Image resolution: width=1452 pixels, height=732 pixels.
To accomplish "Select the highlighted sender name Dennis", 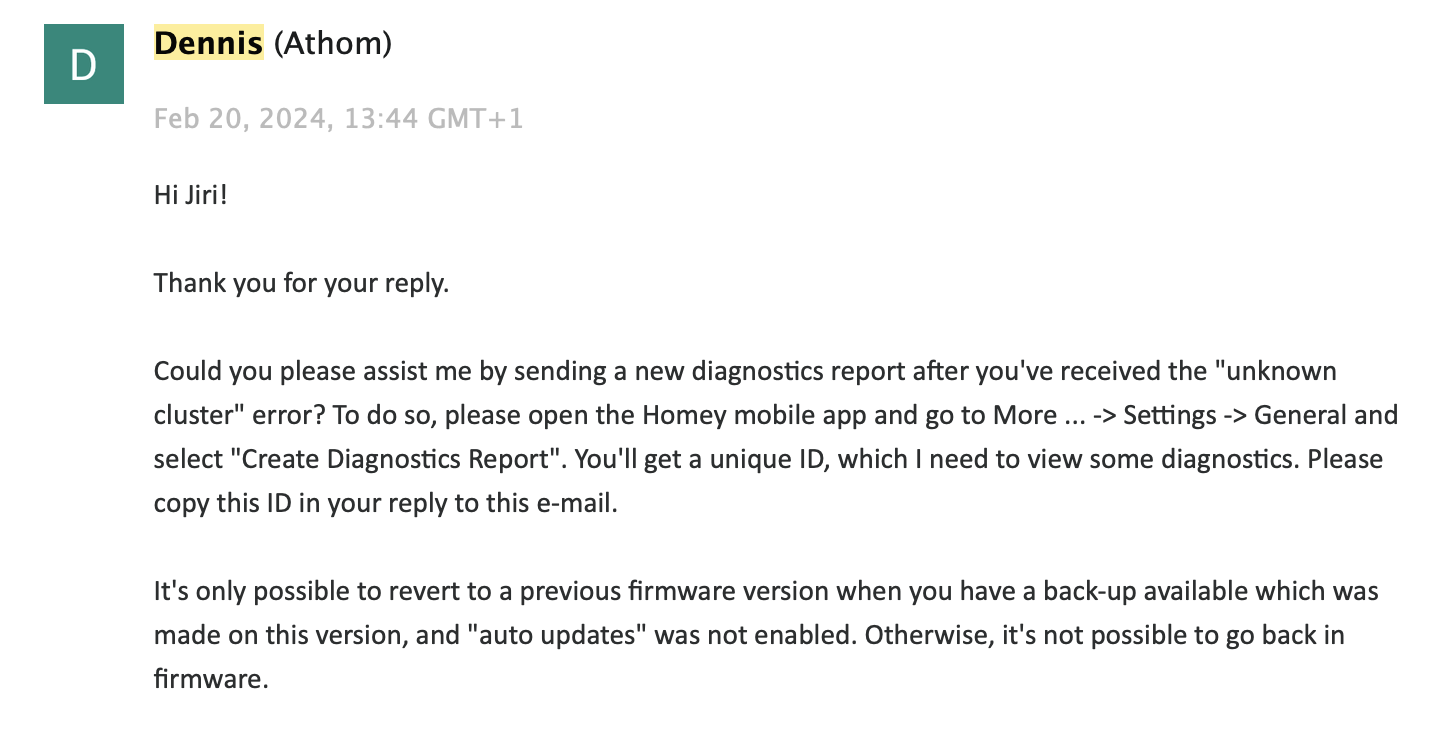I will tap(208, 43).
